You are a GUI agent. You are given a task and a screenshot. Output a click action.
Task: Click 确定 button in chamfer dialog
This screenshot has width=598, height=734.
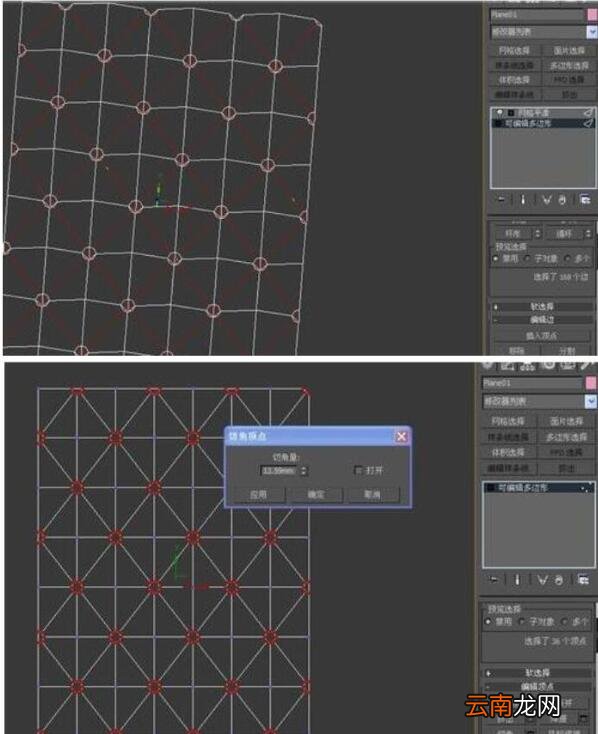pos(316,494)
